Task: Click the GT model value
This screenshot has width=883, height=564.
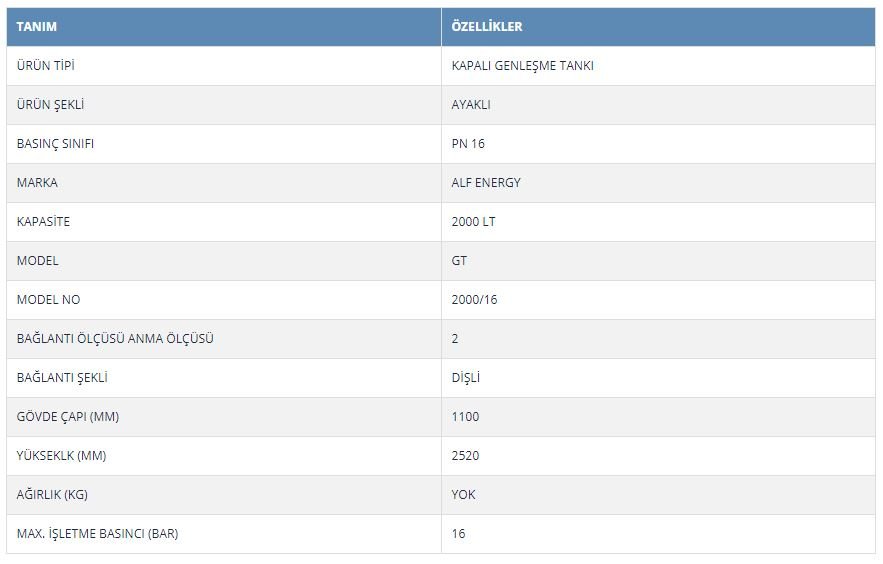Action: [459, 261]
